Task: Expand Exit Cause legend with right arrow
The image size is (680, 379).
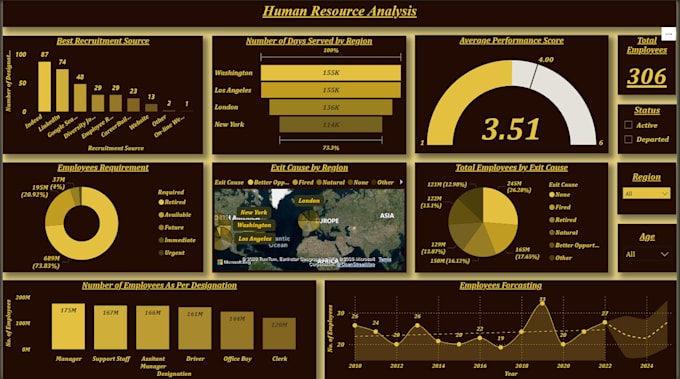Action: pyautogui.click(x=401, y=182)
